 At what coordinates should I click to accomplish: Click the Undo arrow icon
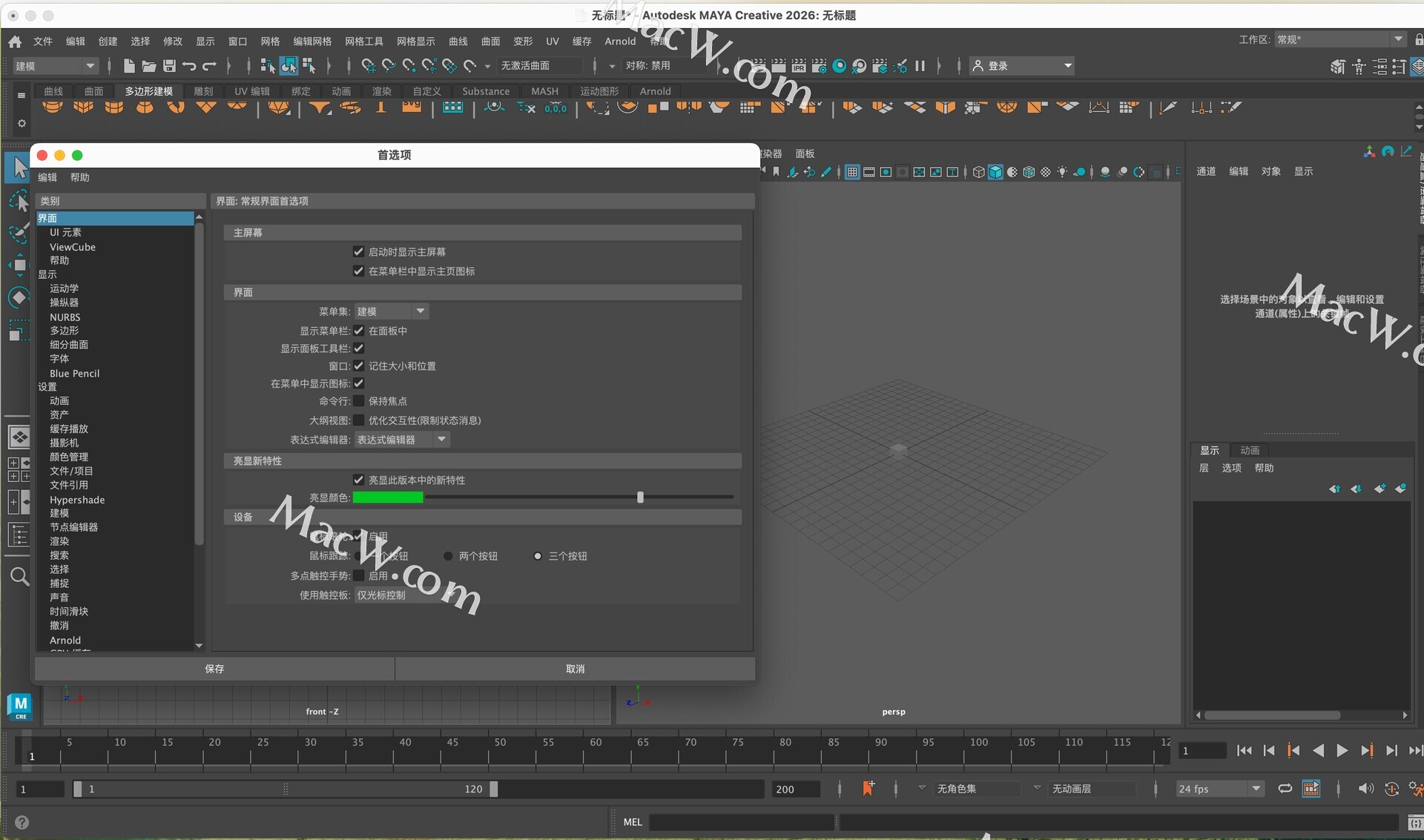(189, 66)
